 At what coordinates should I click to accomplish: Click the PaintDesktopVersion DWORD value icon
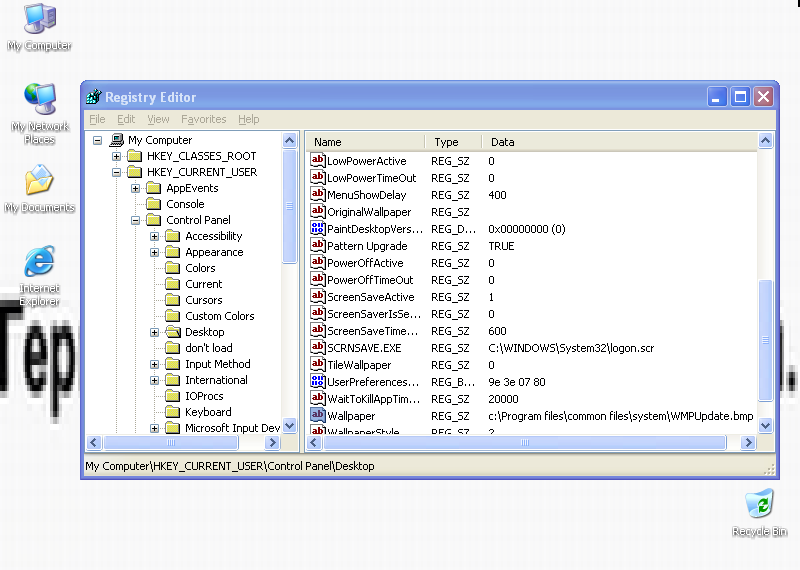tap(317, 228)
